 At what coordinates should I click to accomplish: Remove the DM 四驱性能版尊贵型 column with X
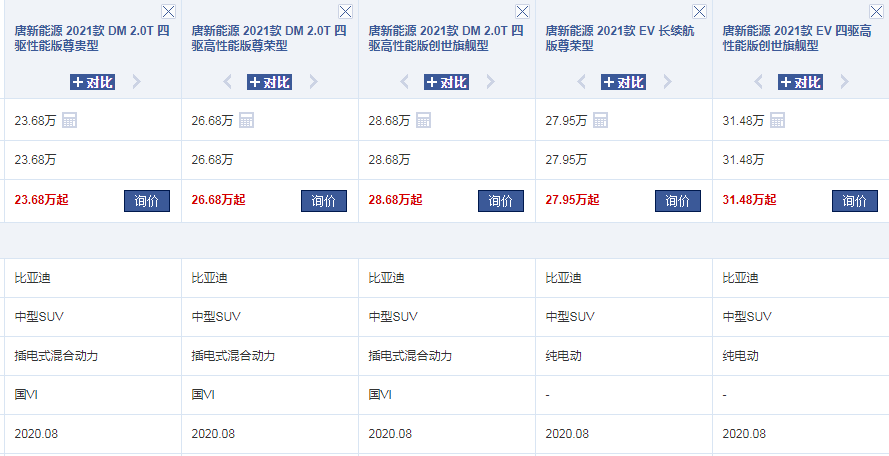(x=168, y=11)
